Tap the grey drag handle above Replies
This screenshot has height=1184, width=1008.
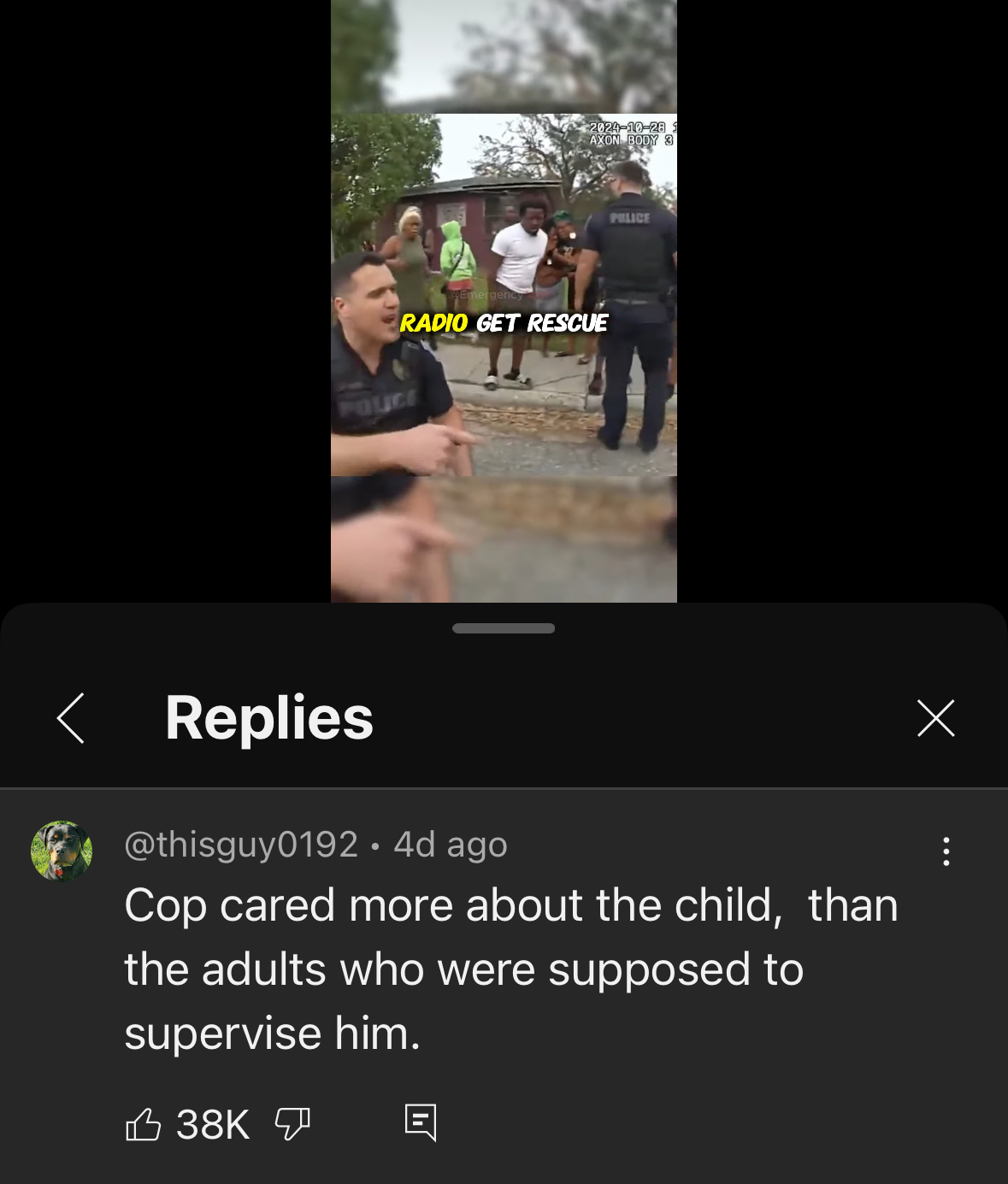(x=504, y=628)
